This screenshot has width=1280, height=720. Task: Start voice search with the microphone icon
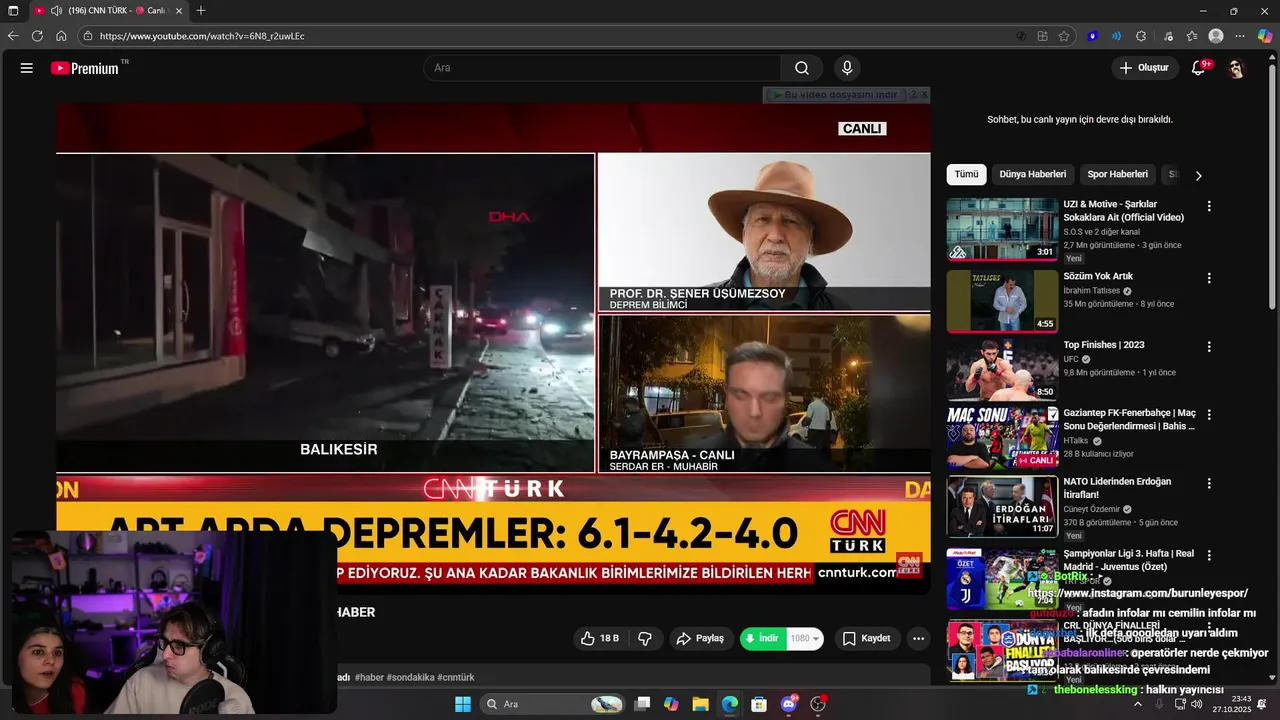point(847,68)
